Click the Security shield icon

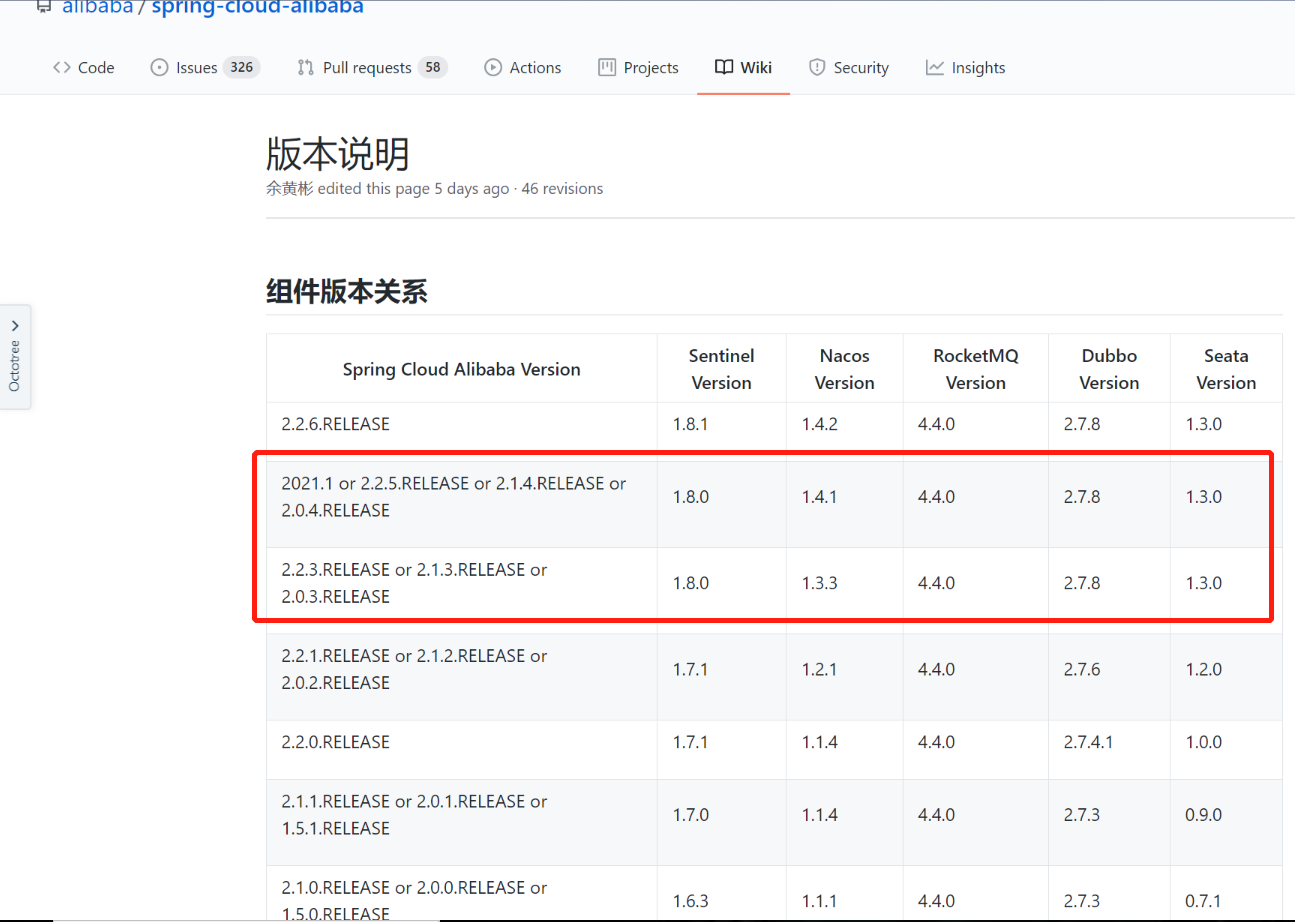[x=817, y=68]
